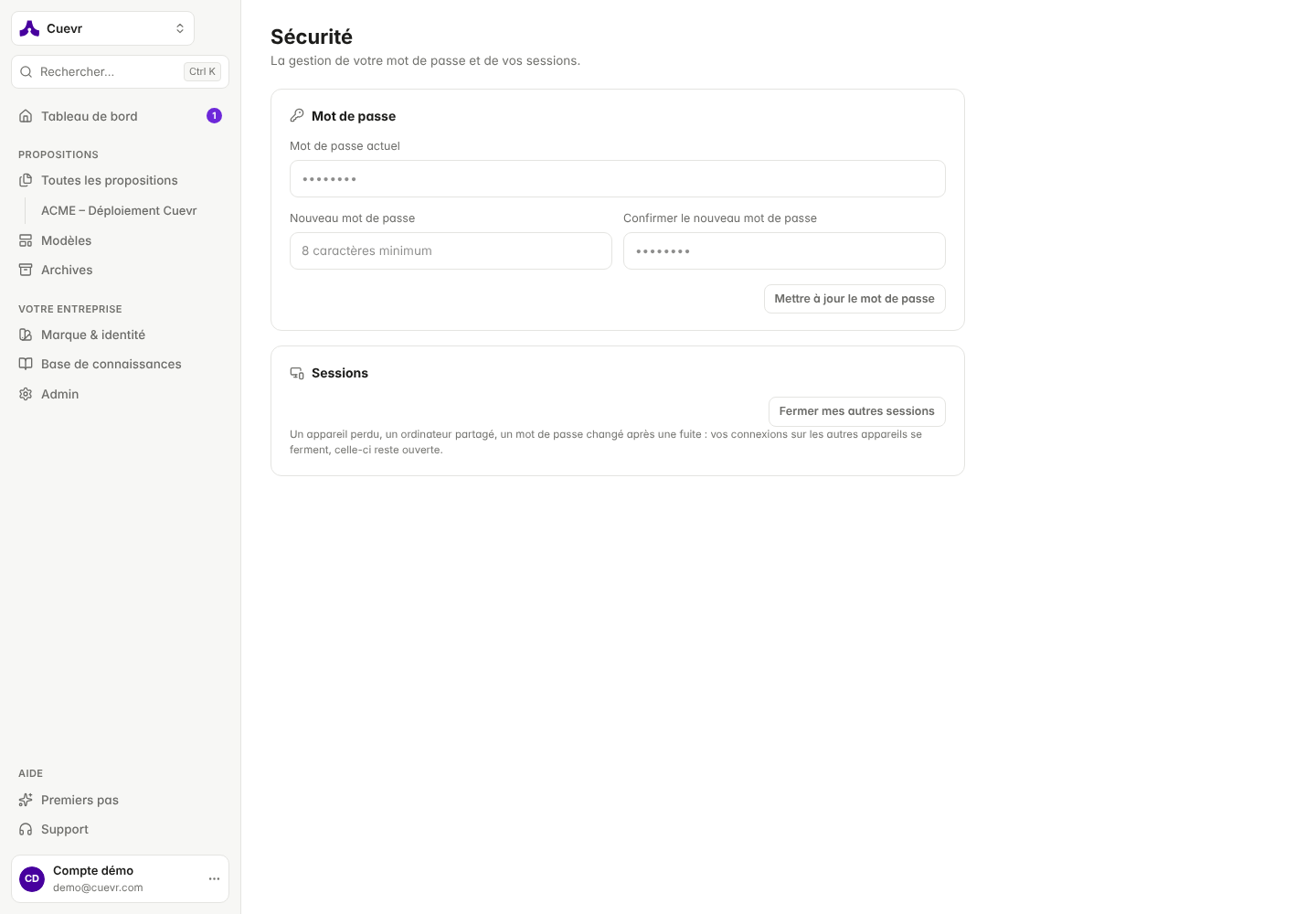
Task: Open Toutes les propositions
Action: (120, 180)
